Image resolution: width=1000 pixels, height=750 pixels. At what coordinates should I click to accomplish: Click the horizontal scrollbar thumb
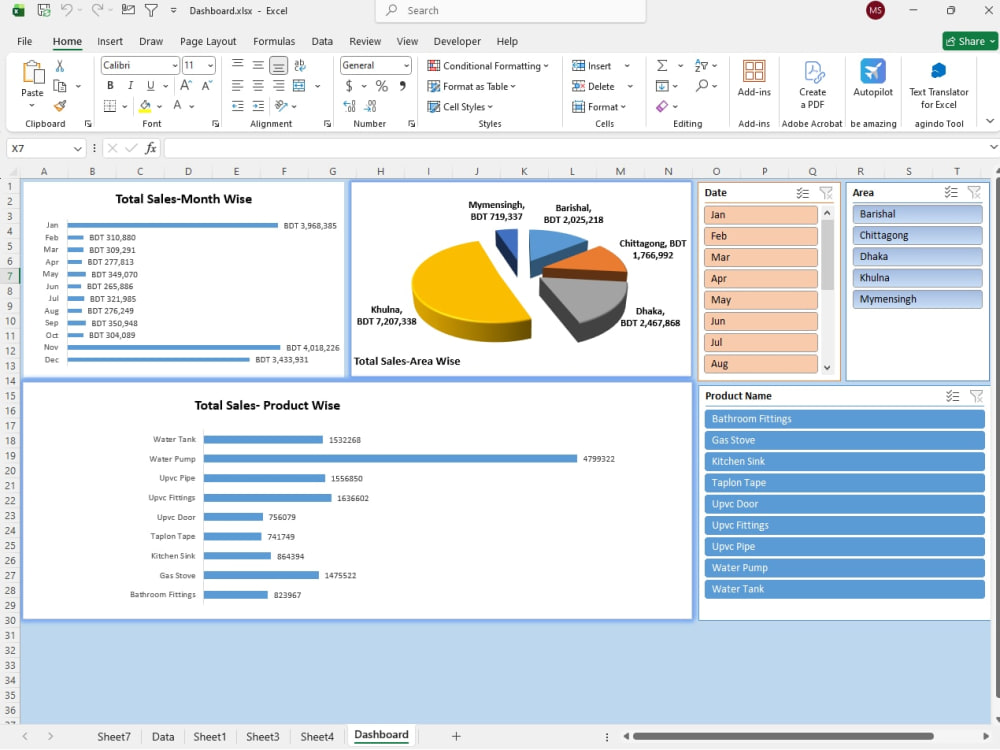pos(783,736)
